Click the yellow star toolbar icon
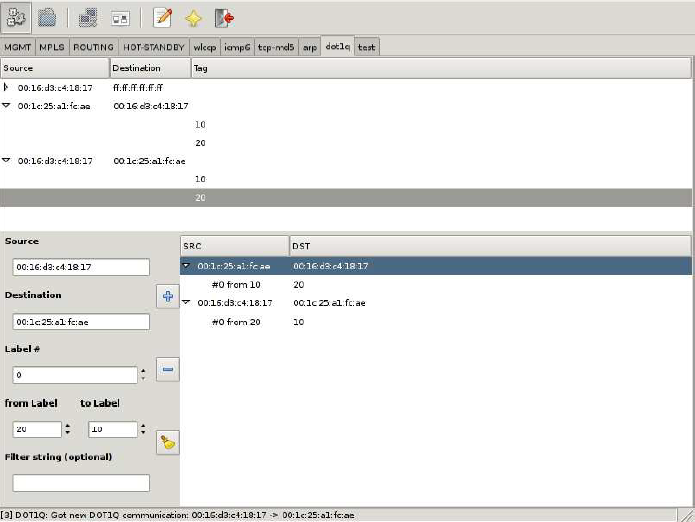Screen dimensions: 695x522 (193, 19)
